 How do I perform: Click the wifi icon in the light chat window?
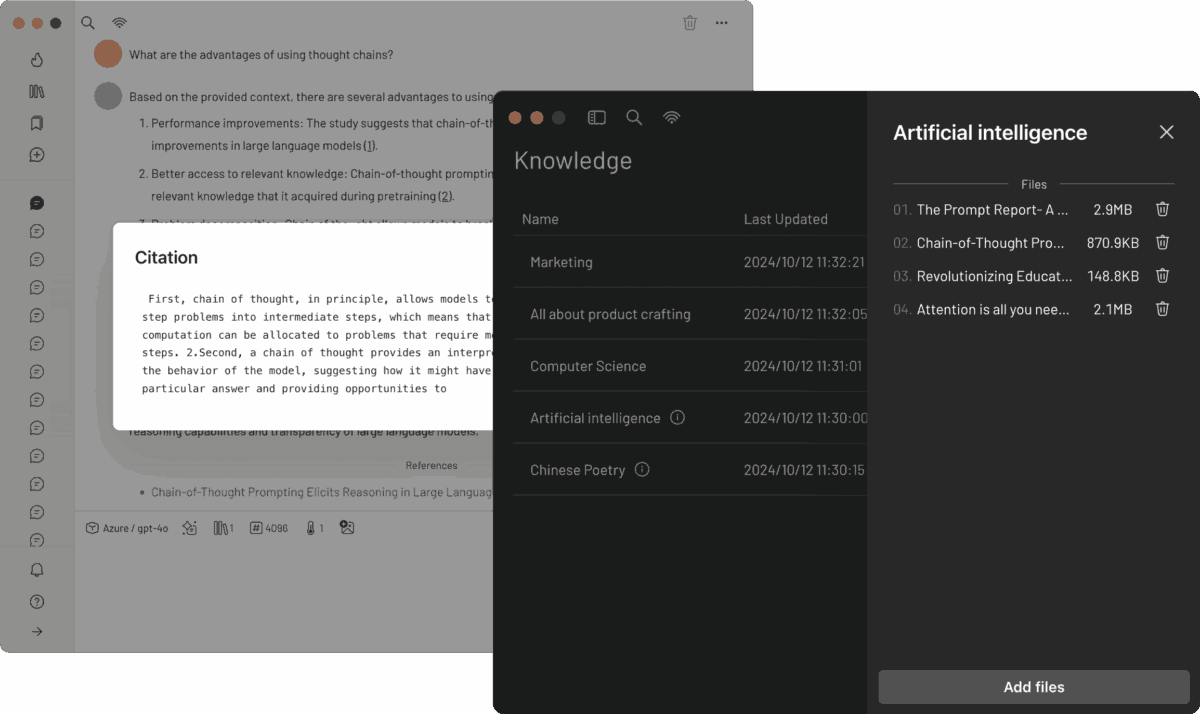point(119,22)
